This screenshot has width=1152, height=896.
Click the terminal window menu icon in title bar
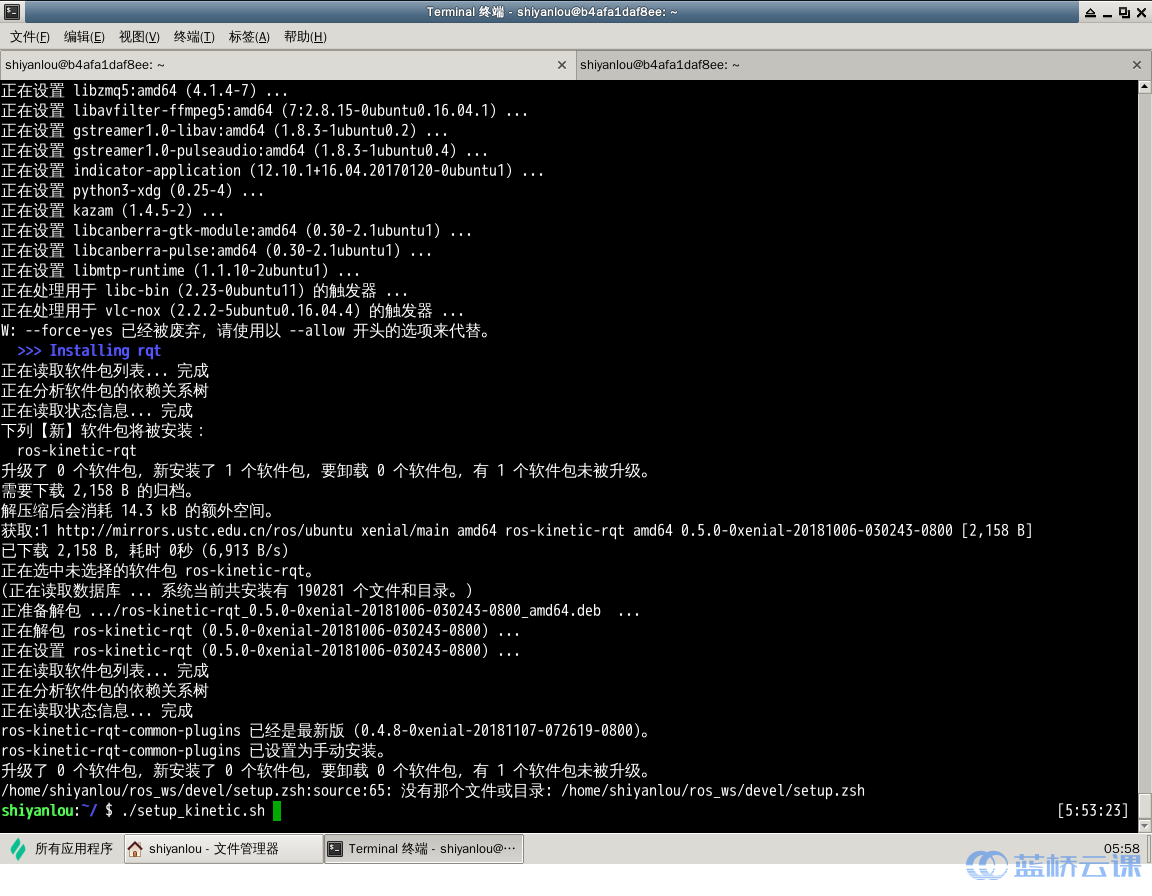coord(10,11)
